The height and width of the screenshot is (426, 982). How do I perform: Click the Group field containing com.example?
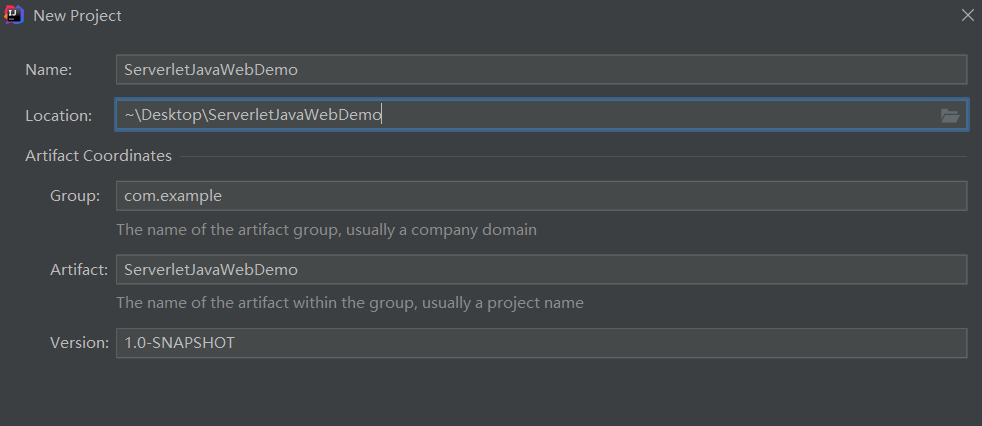point(542,196)
